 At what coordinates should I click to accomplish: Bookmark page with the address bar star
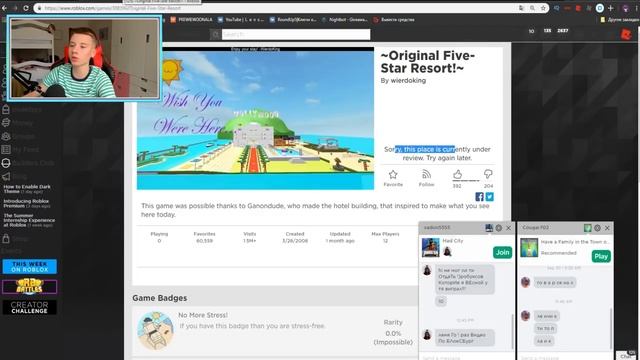pyautogui.click(x=543, y=8)
